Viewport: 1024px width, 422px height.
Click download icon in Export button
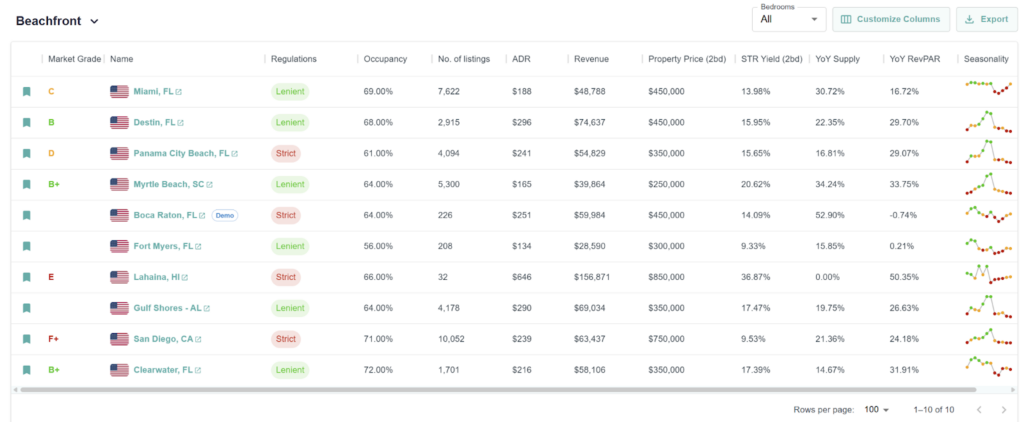970,19
